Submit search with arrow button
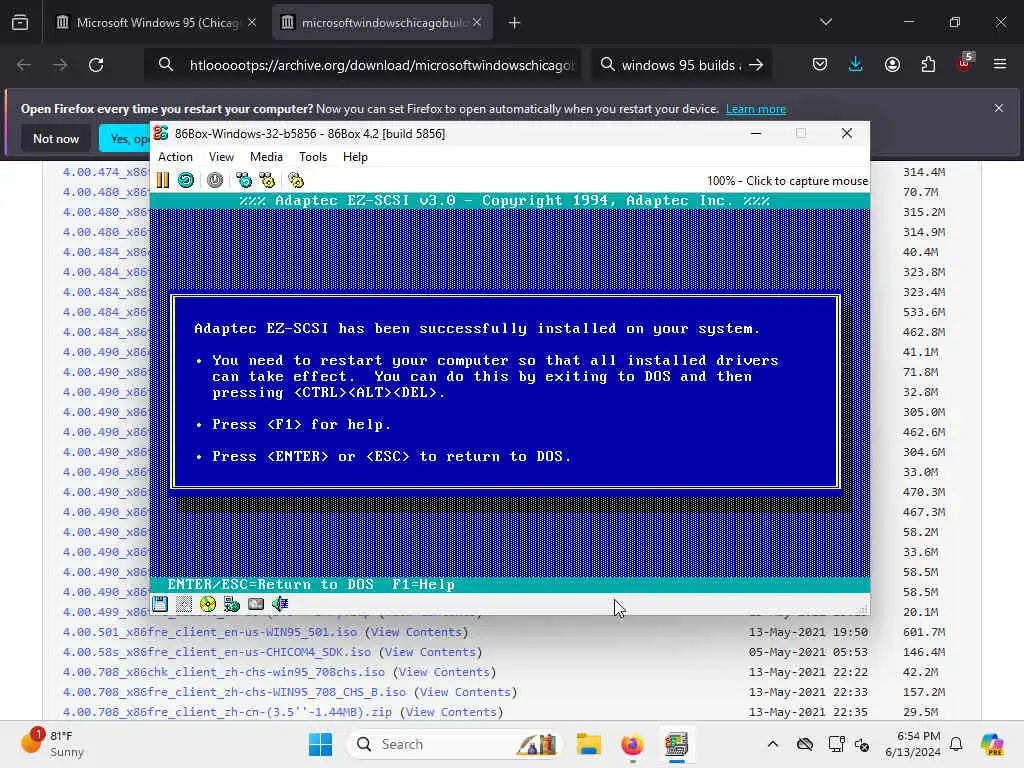This screenshot has height=768, width=1024. click(756, 65)
